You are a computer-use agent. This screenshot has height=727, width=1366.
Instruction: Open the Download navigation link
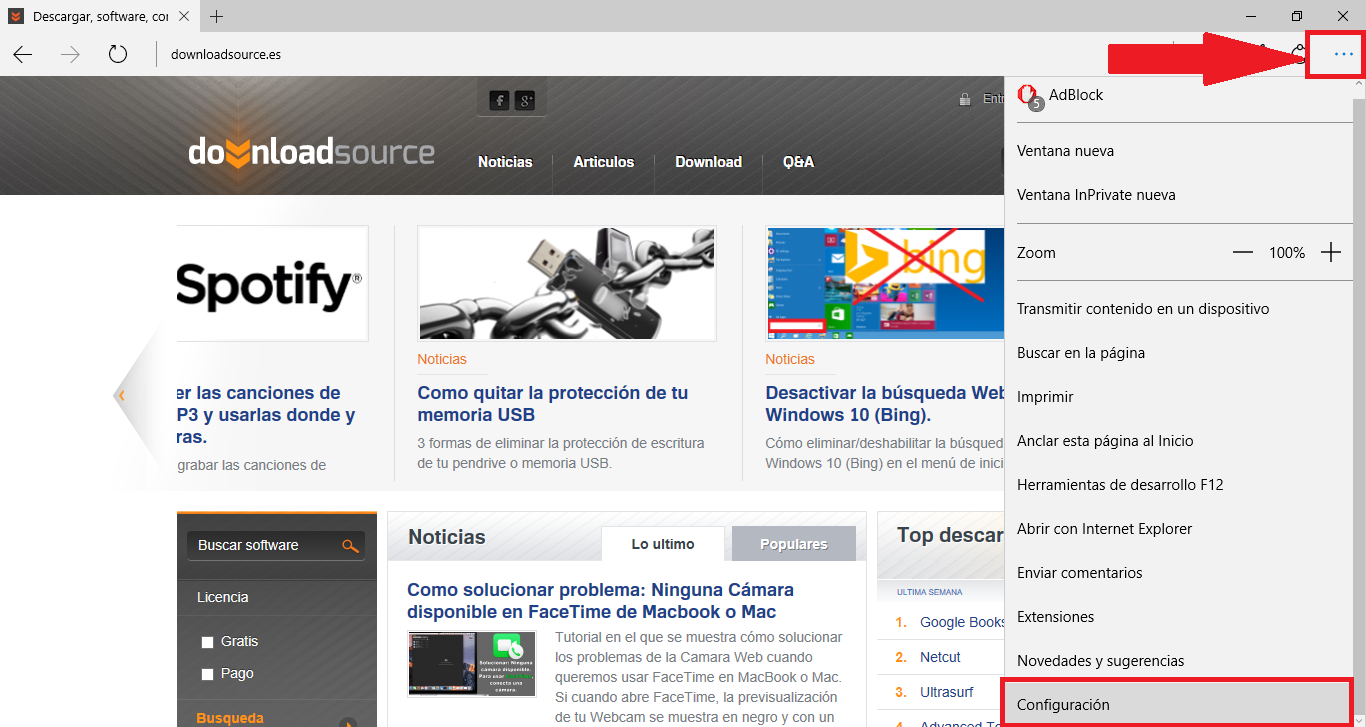point(708,162)
